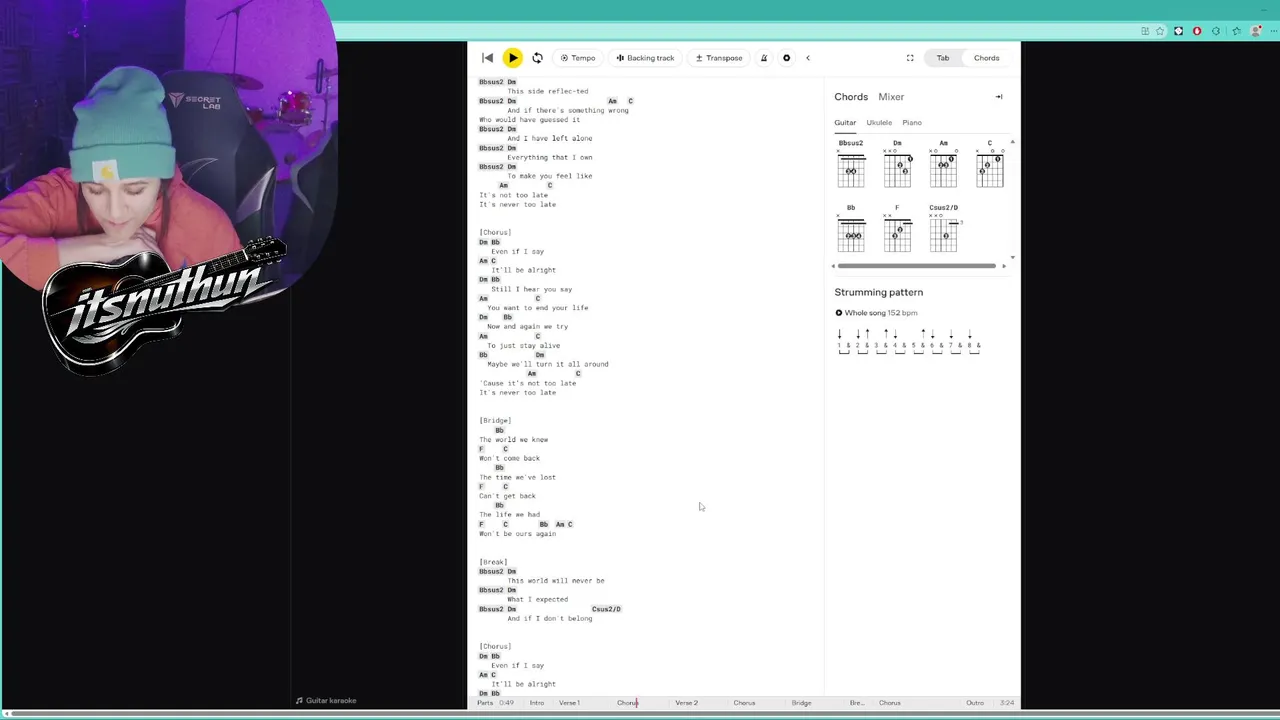Viewport: 1280px width, 720px height.
Task: Select Whole song strumming pattern radio
Action: point(839,313)
